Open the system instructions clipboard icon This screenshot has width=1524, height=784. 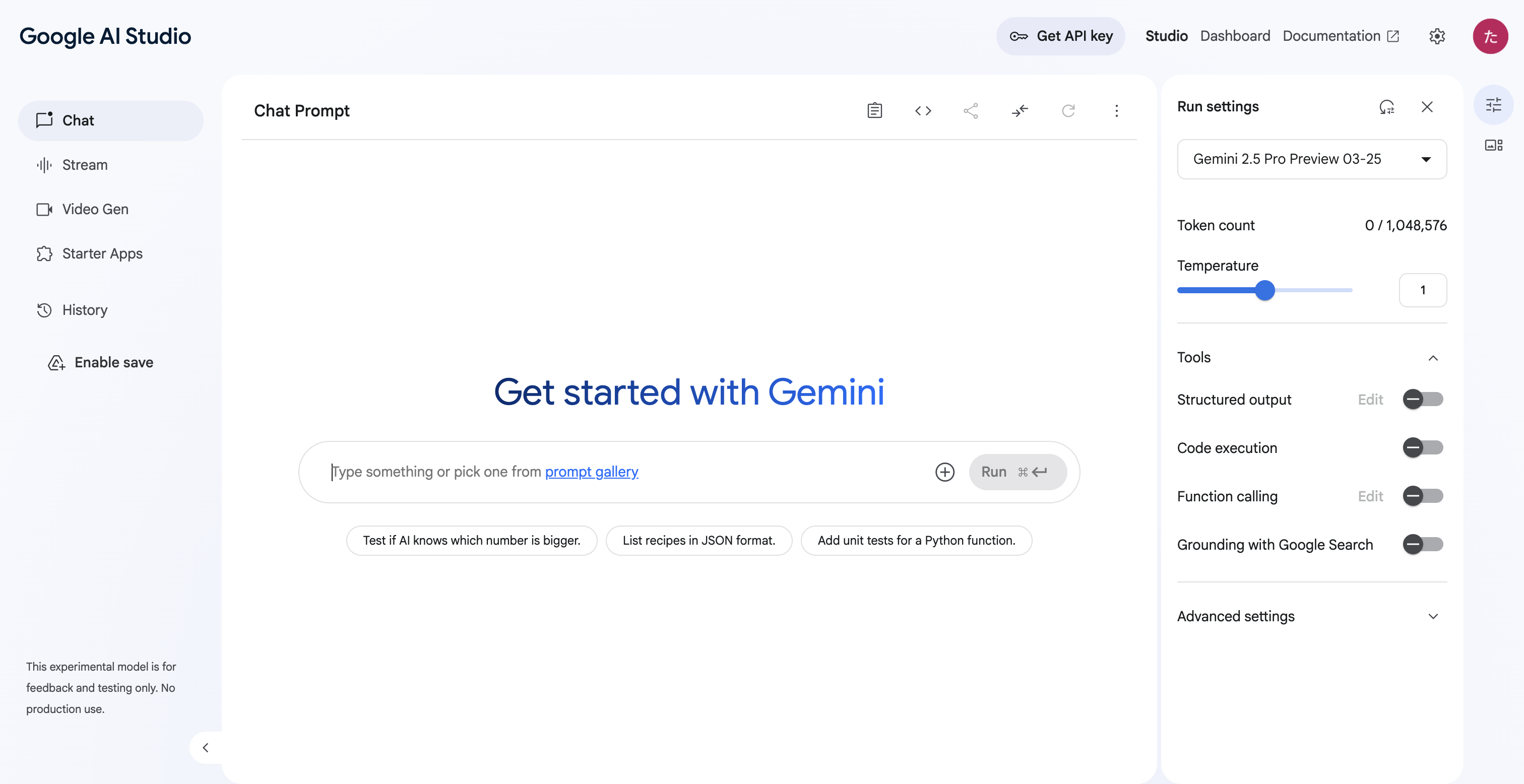coord(874,111)
